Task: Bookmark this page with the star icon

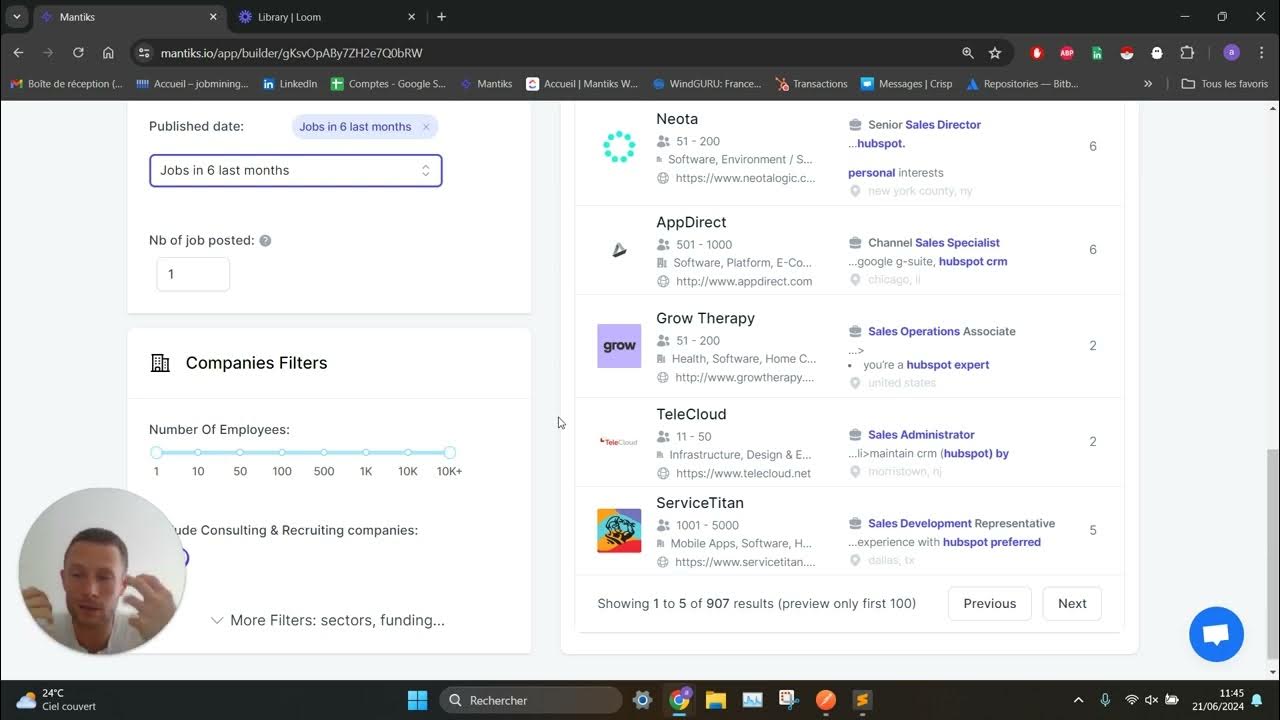Action: pos(995,53)
